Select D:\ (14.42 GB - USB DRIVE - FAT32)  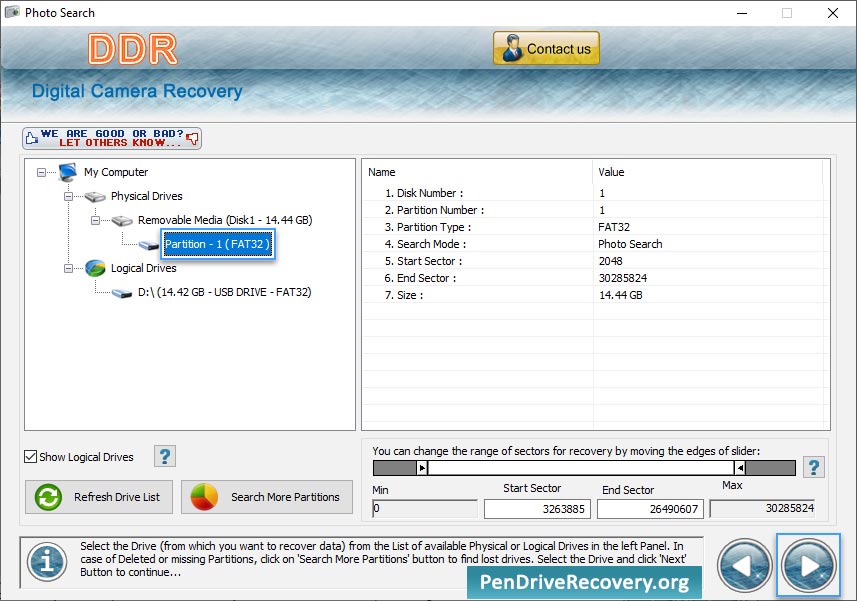pos(224,292)
